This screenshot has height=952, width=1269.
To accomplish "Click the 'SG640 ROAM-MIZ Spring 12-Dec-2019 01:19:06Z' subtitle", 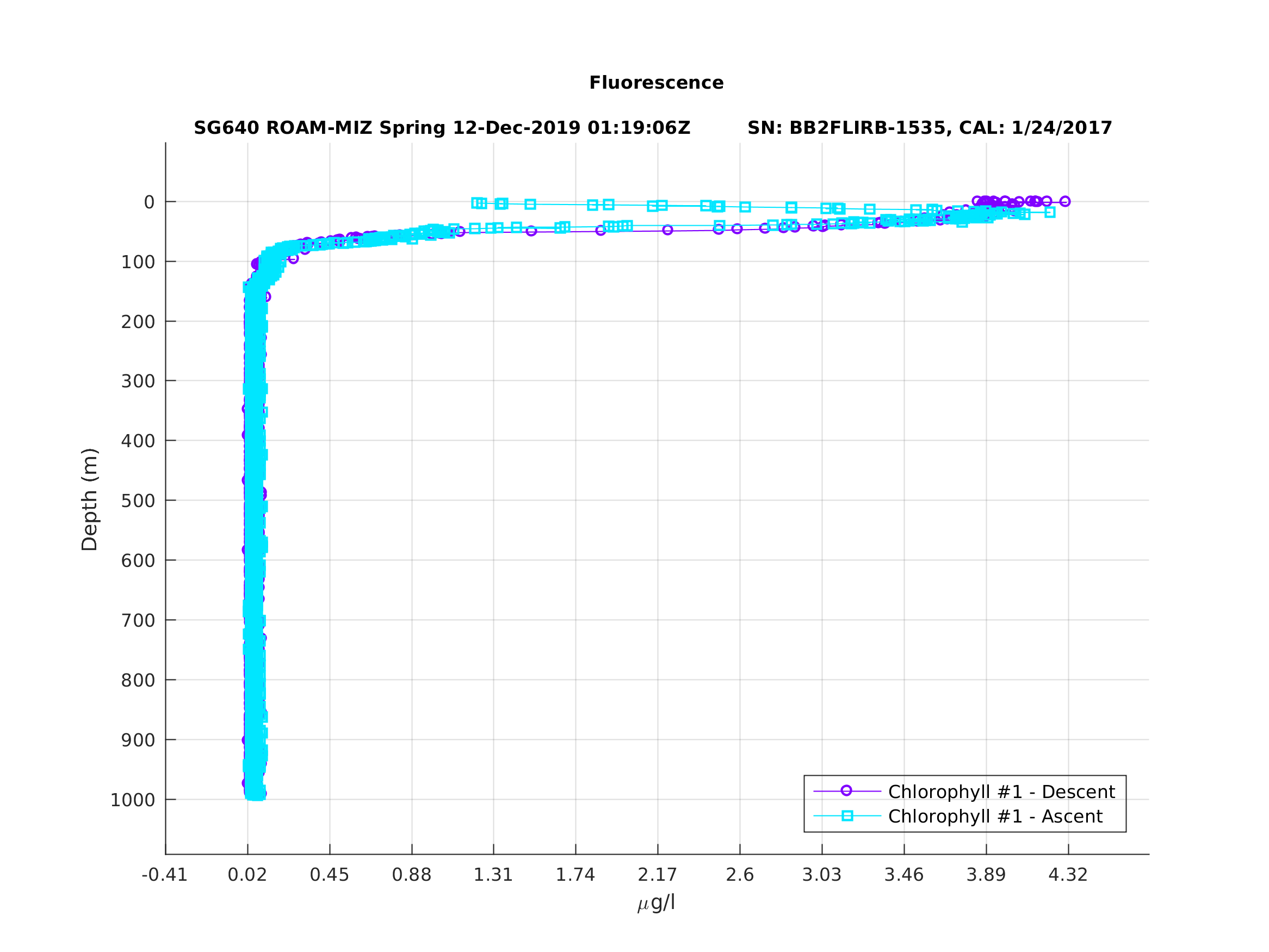I will point(442,128).
